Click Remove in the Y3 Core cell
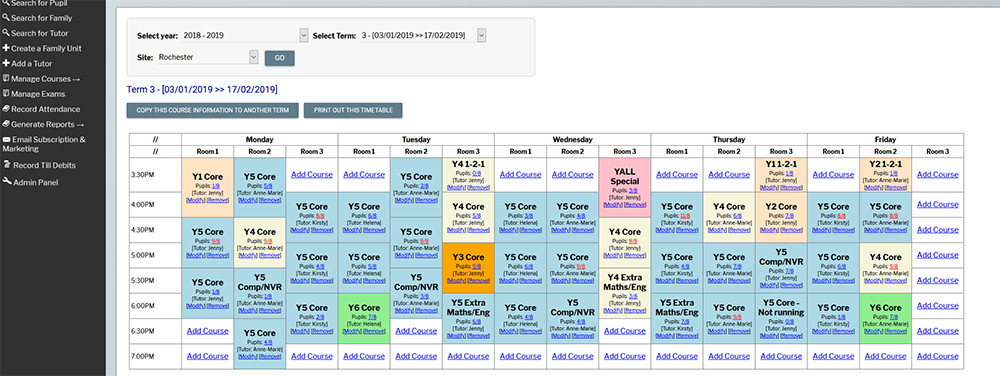1000x376 pixels. (x=478, y=280)
